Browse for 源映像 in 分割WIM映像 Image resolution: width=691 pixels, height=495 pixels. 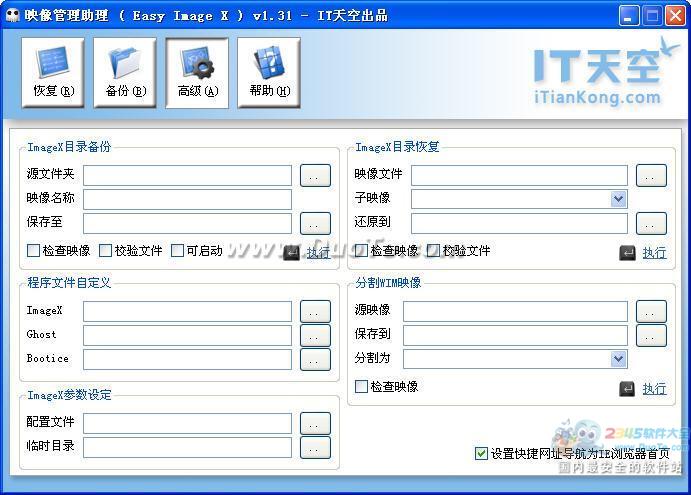pyautogui.click(x=651, y=311)
